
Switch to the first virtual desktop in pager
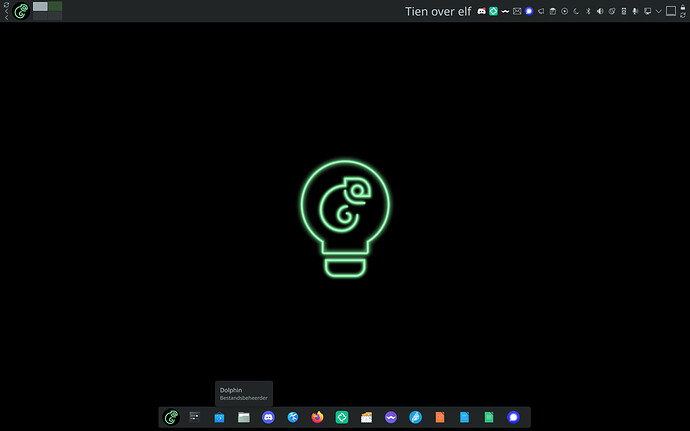[x=40, y=6]
